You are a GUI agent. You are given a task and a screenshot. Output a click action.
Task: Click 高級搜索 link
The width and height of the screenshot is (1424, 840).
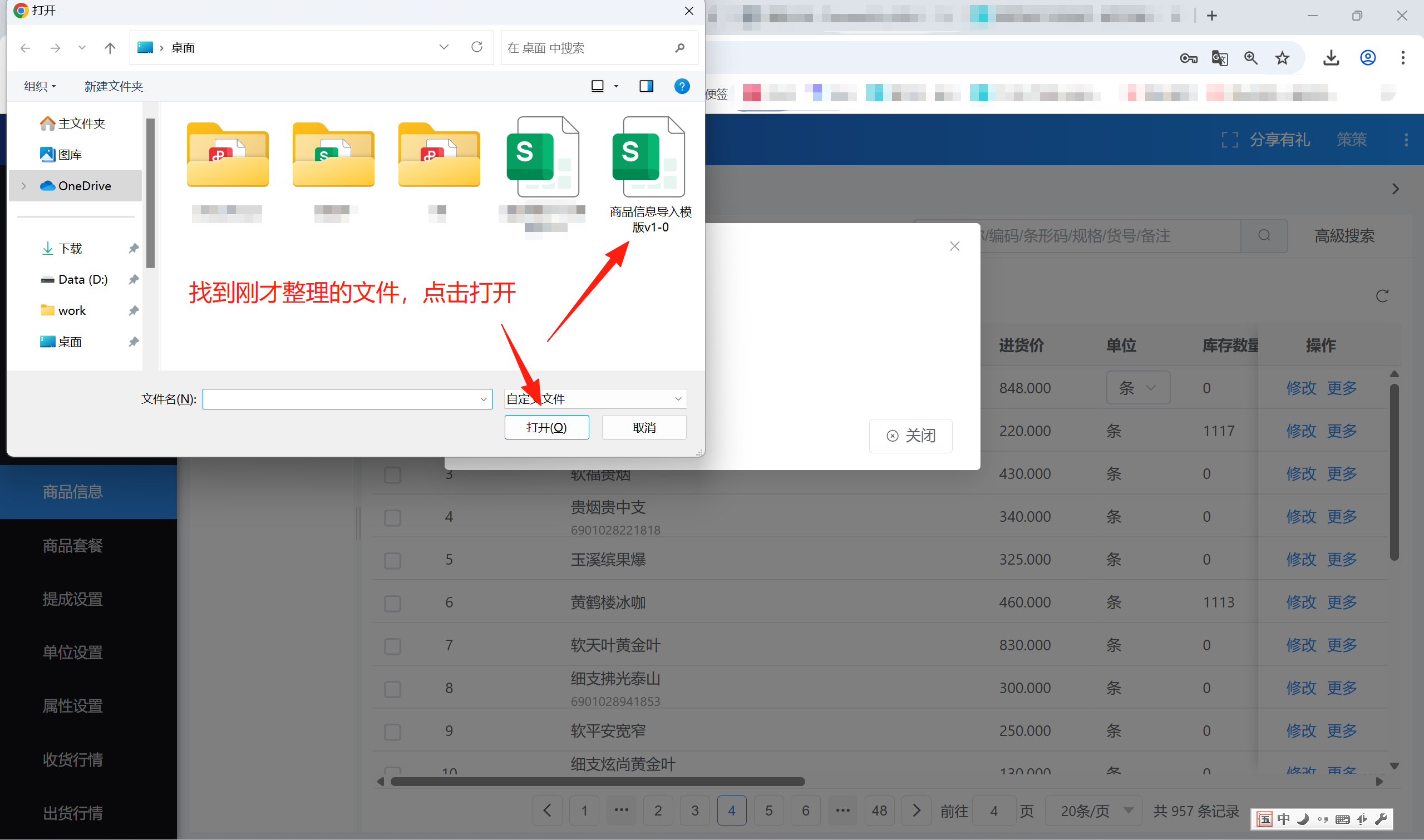pos(1344,236)
